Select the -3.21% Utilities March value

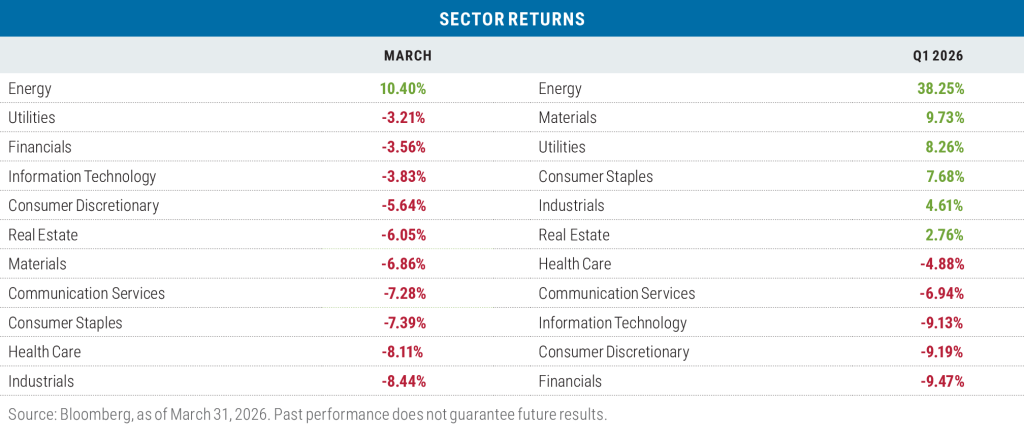403,118
